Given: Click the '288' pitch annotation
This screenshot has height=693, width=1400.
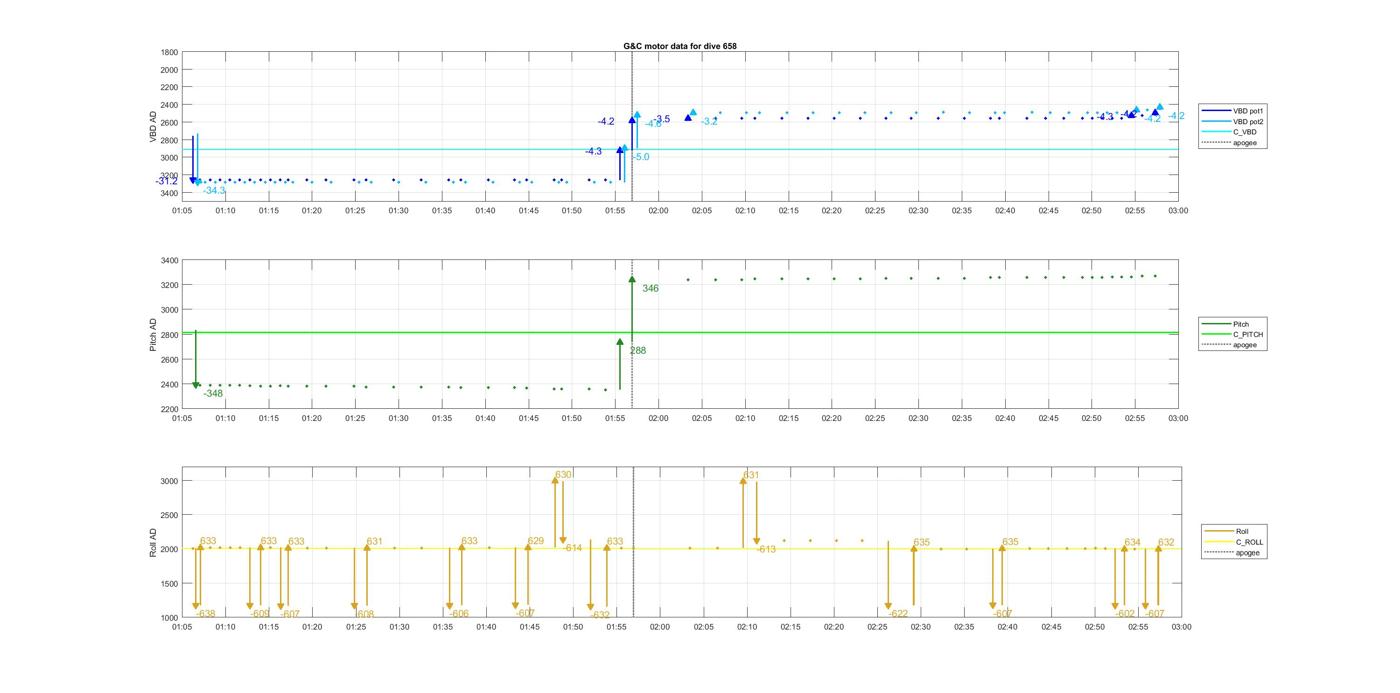Looking at the screenshot, I should pos(637,350).
